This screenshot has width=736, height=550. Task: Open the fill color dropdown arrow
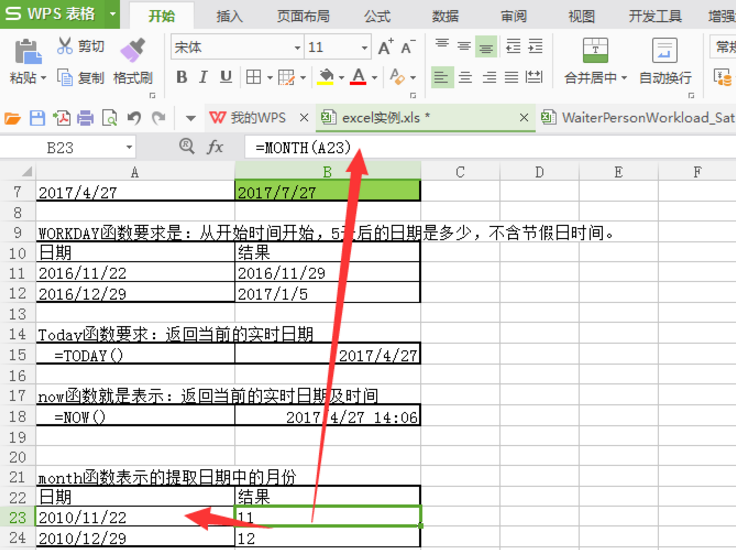341,77
